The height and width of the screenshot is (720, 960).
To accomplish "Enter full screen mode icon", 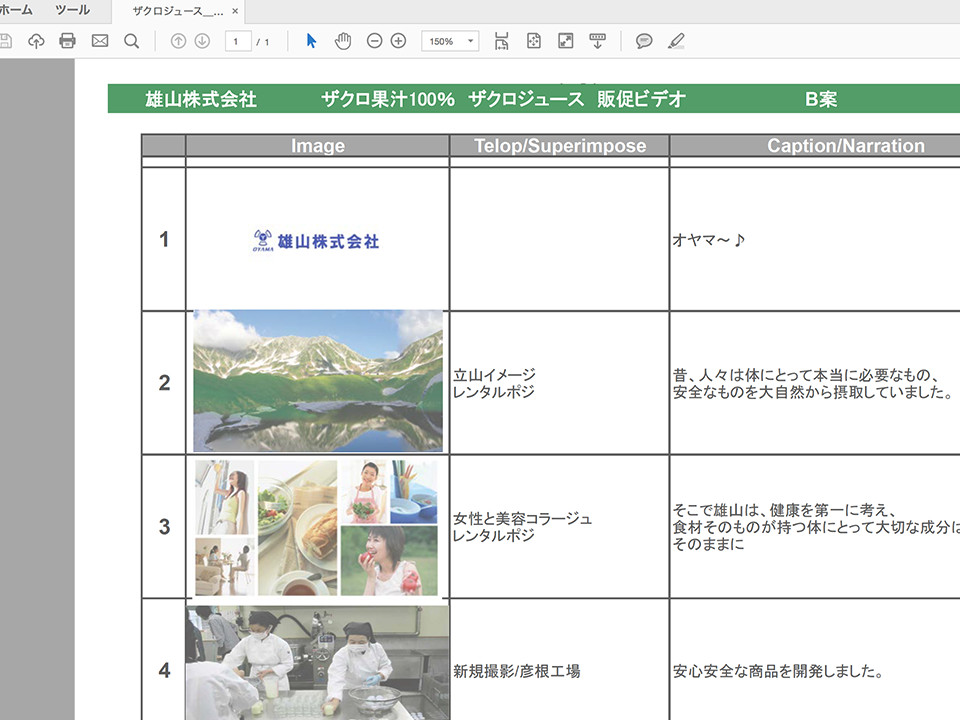I will point(566,41).
